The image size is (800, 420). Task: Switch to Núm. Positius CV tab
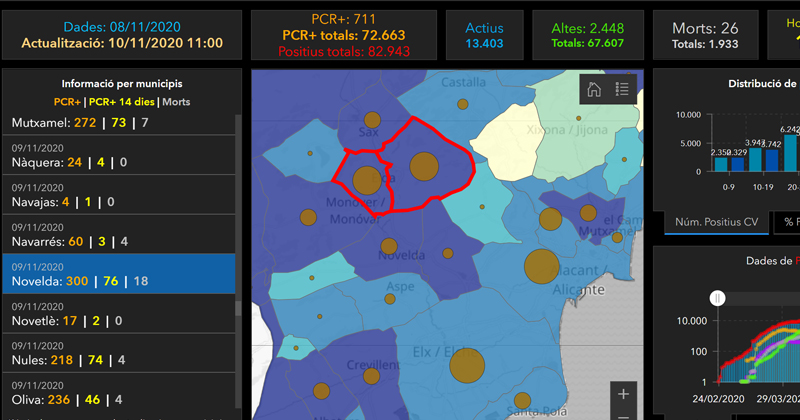pyautogui.click(x=716, y=222)
